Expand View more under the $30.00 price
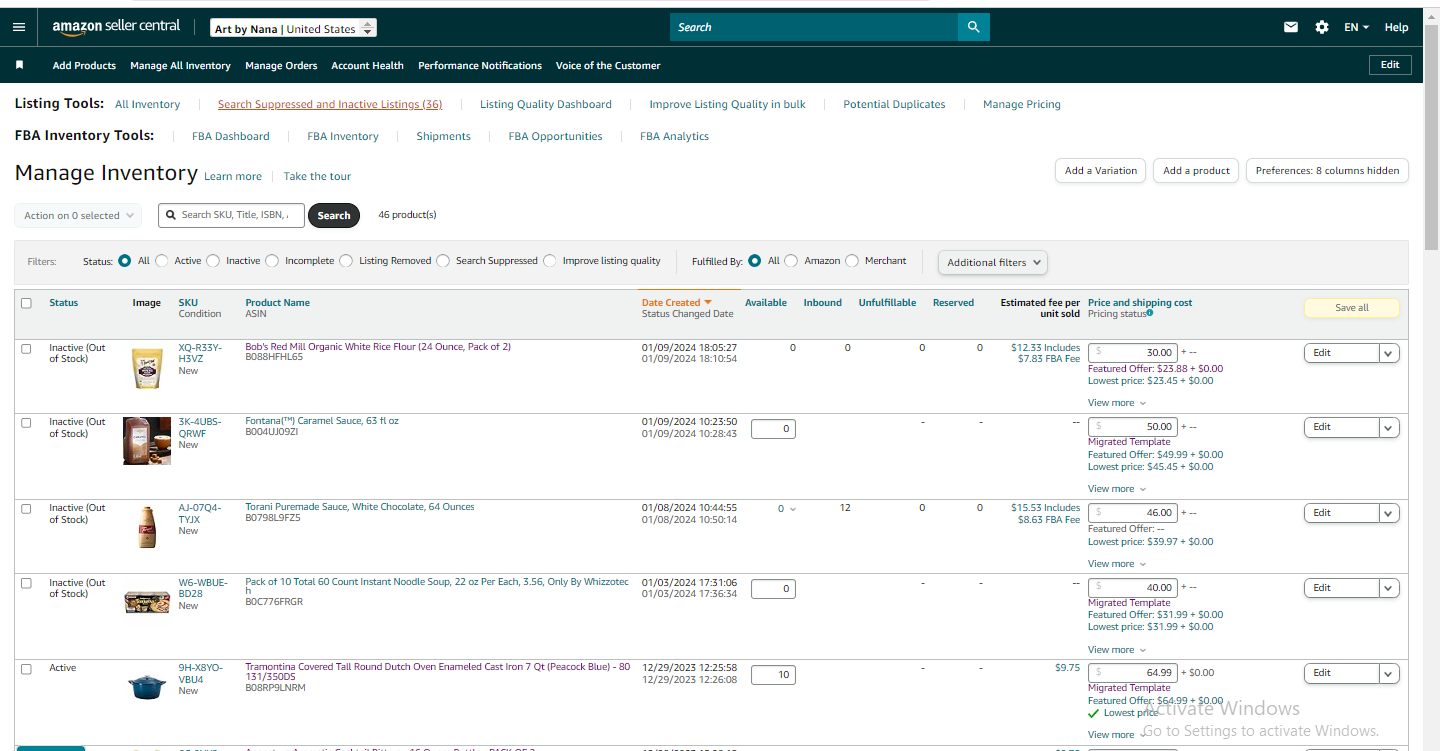The image size is (1440, 751). pos(1116,403)
